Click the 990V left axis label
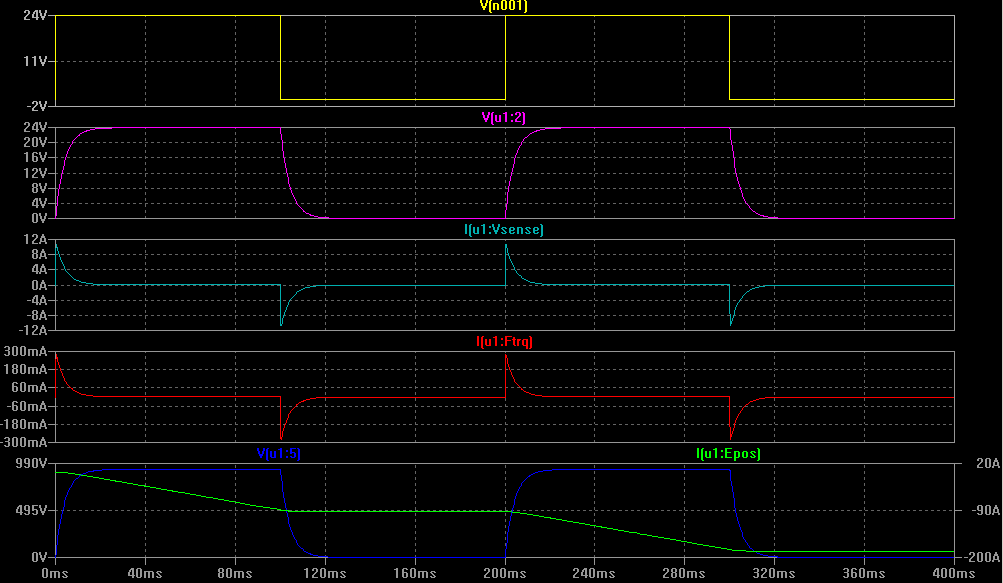1003x583 pixels. [30, 464]
